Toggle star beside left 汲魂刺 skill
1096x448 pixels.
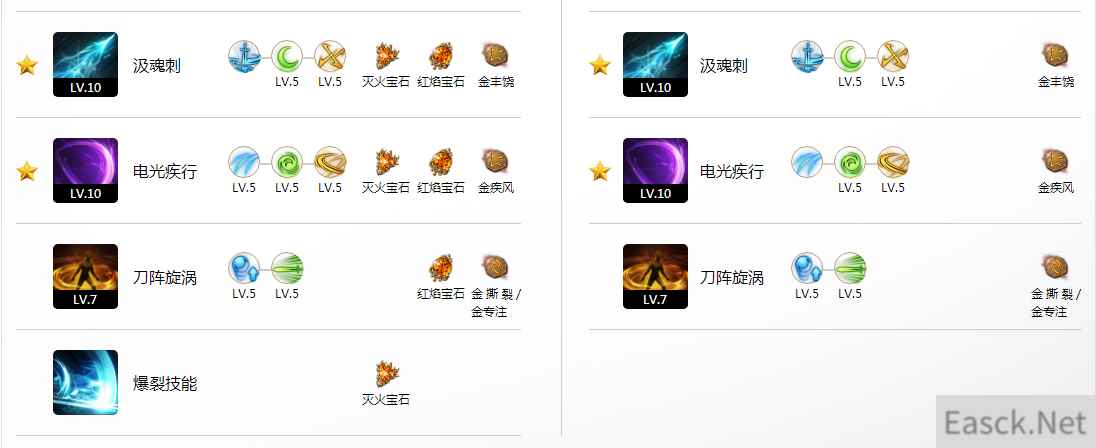(27, 65)
